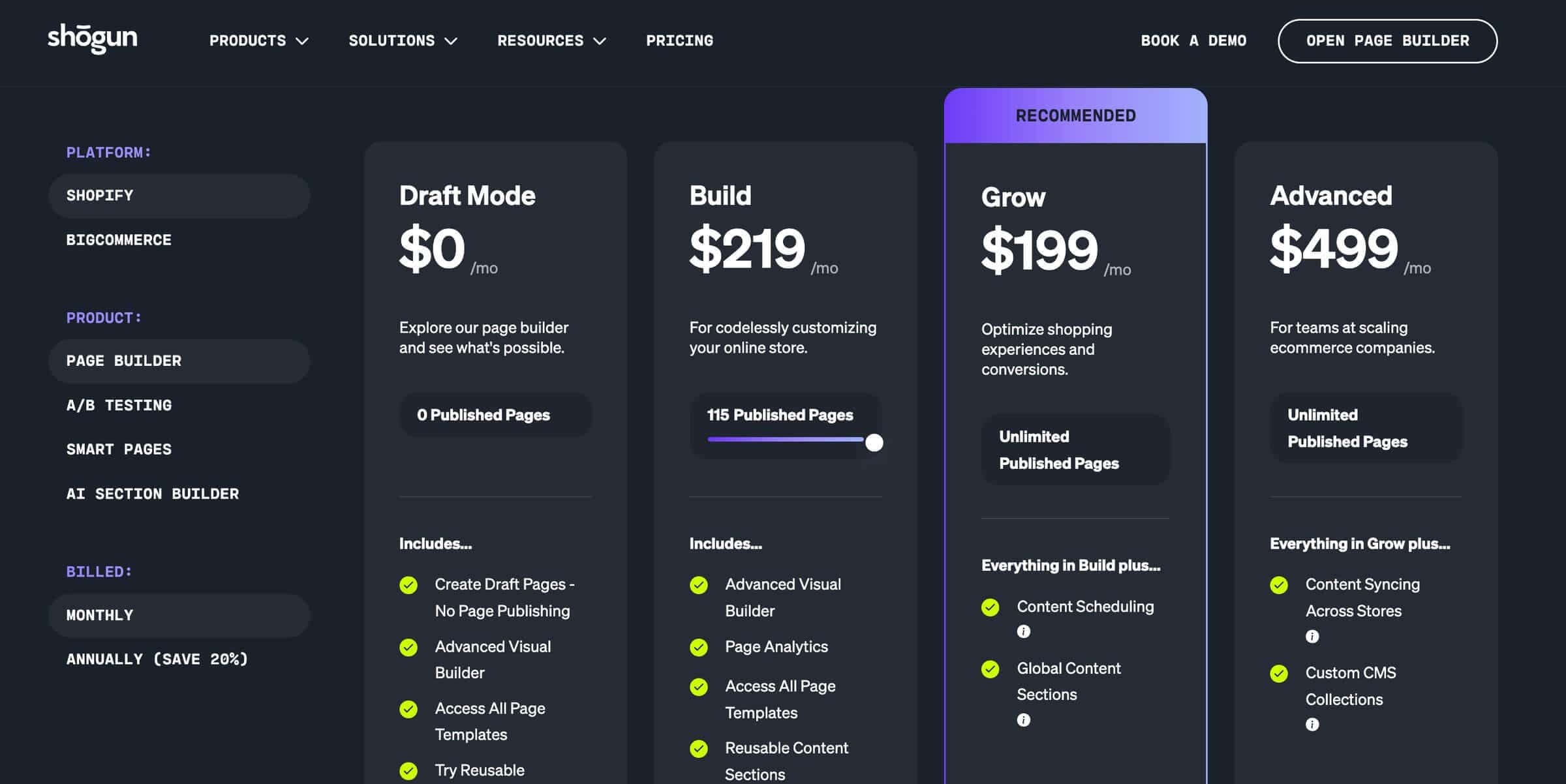Open info icon under Content Scheduling
The width and height of the screenshot is (1566, 784).
(x=1023, y=631)
